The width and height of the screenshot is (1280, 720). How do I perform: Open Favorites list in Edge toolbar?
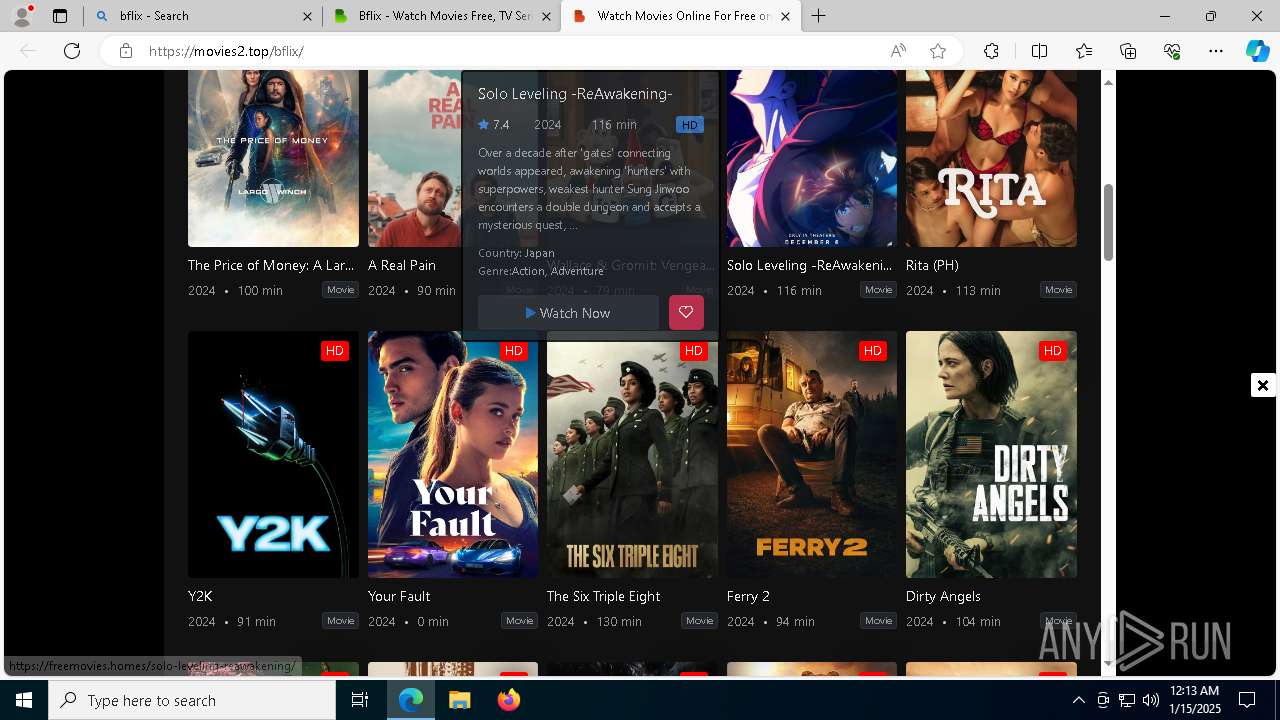click(1084, 51)
